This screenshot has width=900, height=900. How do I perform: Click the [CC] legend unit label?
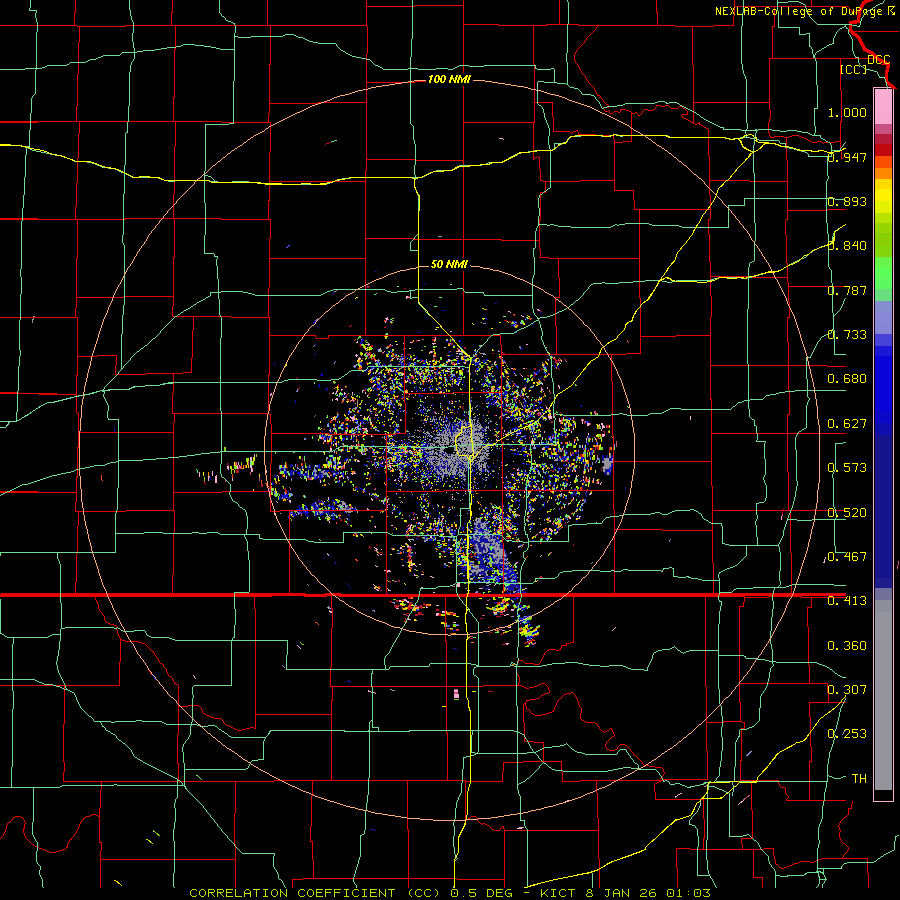(x=854, y=69)
